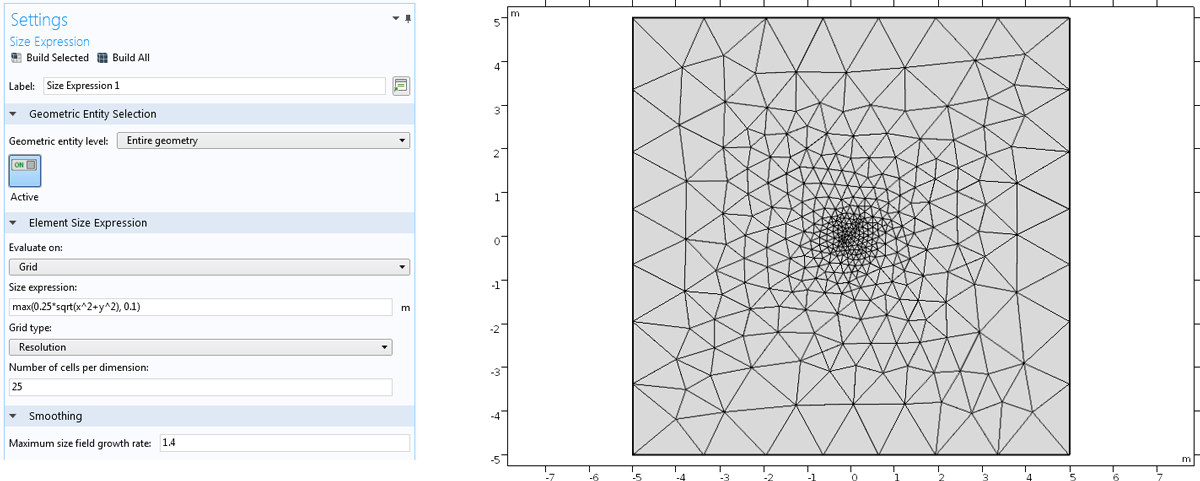This screenshot has width=1200, height=481.
Task: Click into the Label text field
Action: tap(214, 86)
